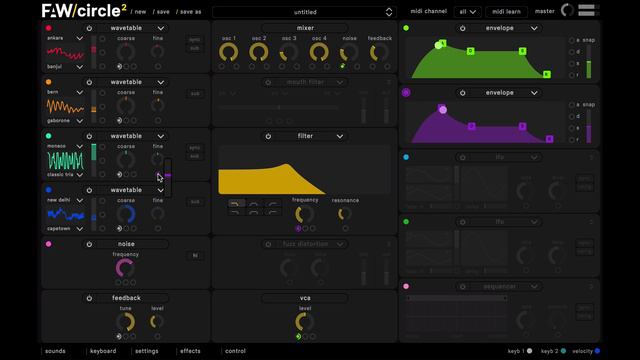Open the banjul wavetable end dropdown
640x360 pixels.
[65, 67]
